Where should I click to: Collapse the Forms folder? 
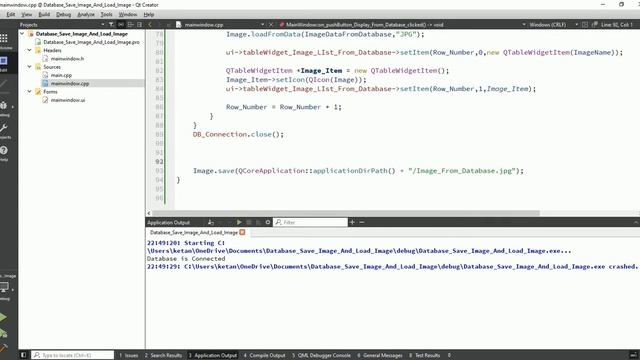pos(29,91)
